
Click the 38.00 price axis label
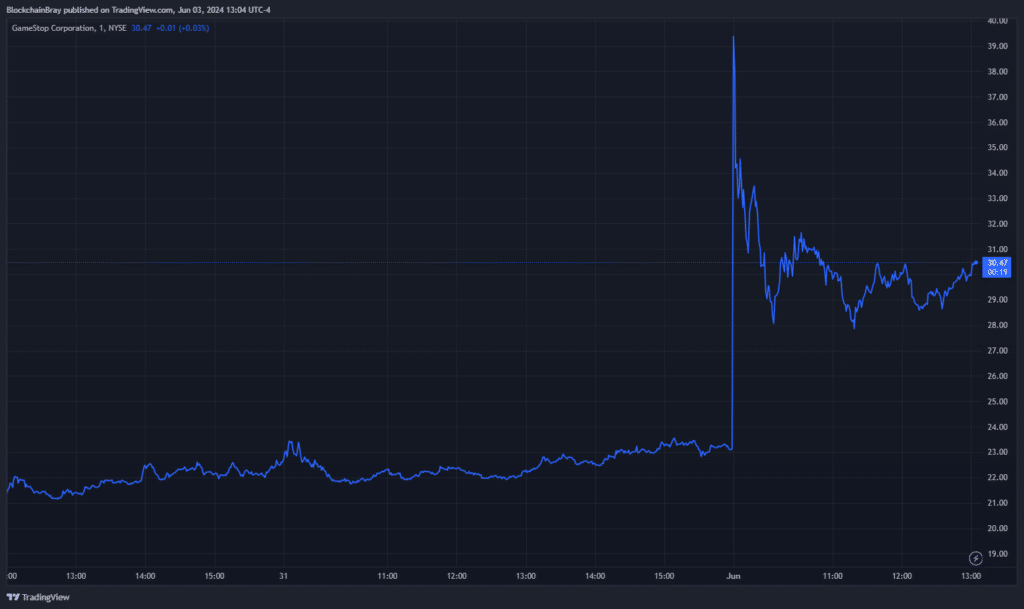997,72
